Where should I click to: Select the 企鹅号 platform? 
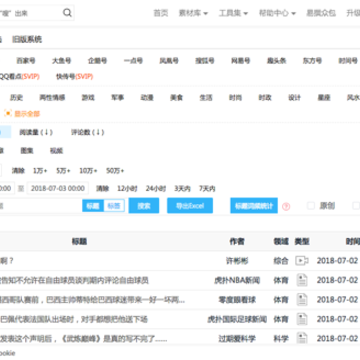[x=97, y=61]
